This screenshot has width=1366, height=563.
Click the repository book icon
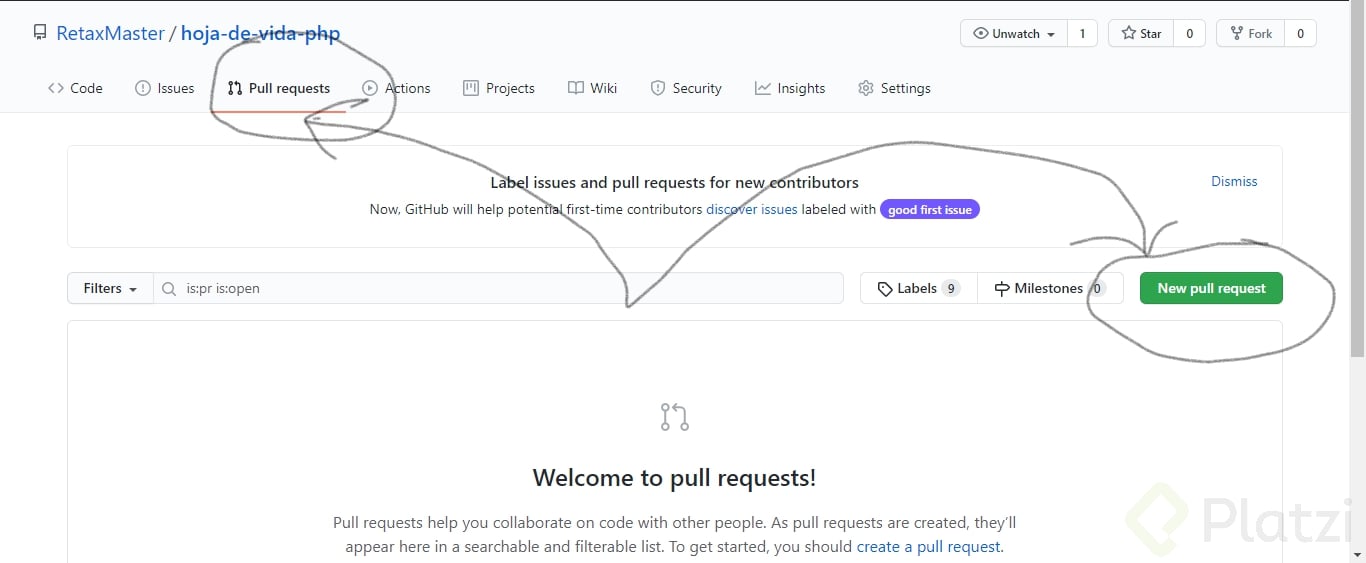(40, 33)
